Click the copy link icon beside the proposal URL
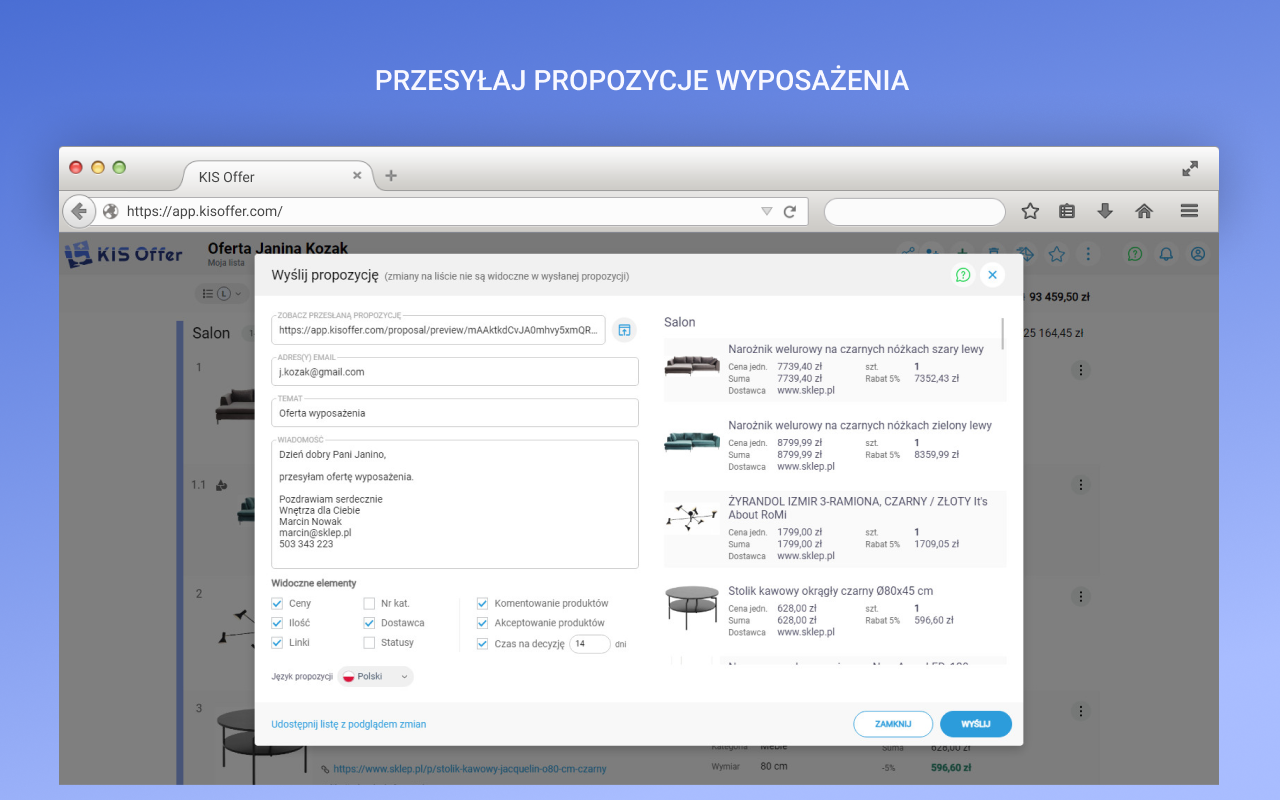Image resolution: width=1280 pixels, height=800 pixels. [x=624, y=329]
